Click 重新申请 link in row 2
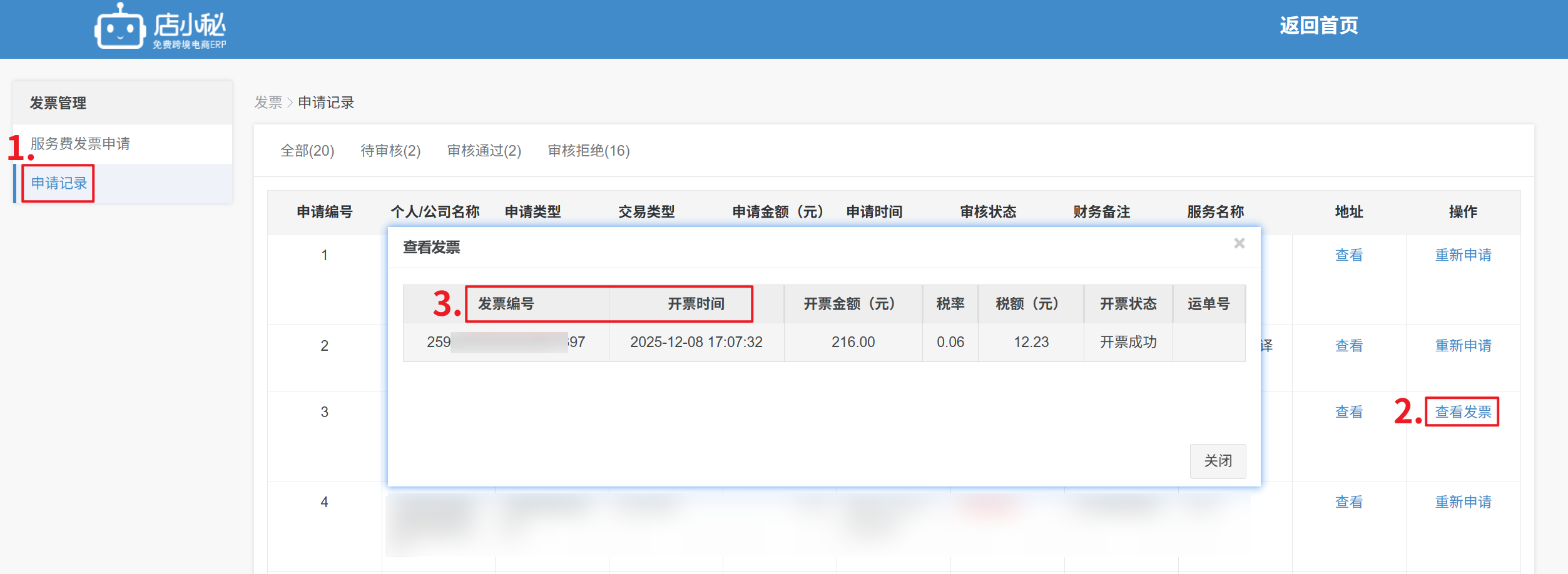Image resolution: width=1568 pixels, height=574 pixels. [x=1462, y=346]
